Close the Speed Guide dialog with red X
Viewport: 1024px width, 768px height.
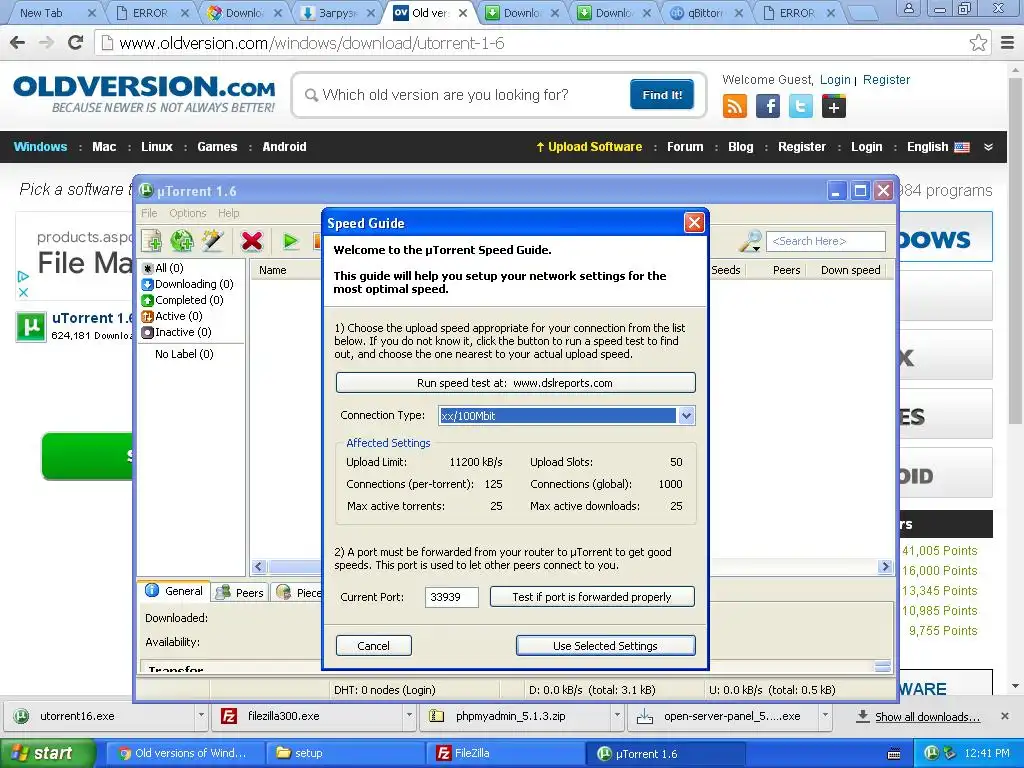coord(694,223)
